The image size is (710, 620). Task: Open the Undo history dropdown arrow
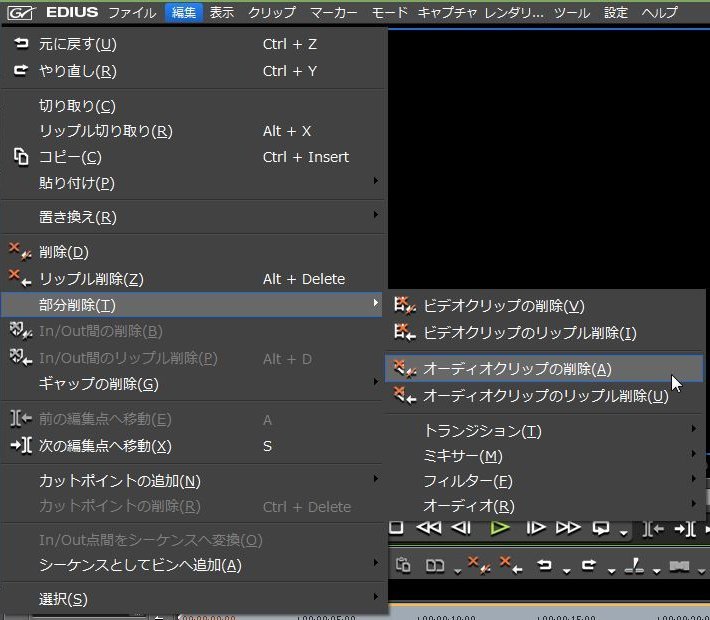(x=566, y=571)
